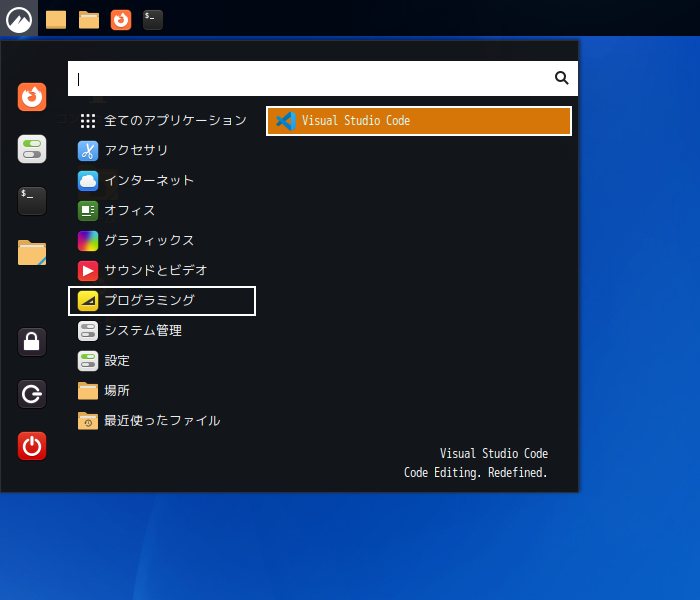Lock the screen with the padlock icon

point(32,342)
